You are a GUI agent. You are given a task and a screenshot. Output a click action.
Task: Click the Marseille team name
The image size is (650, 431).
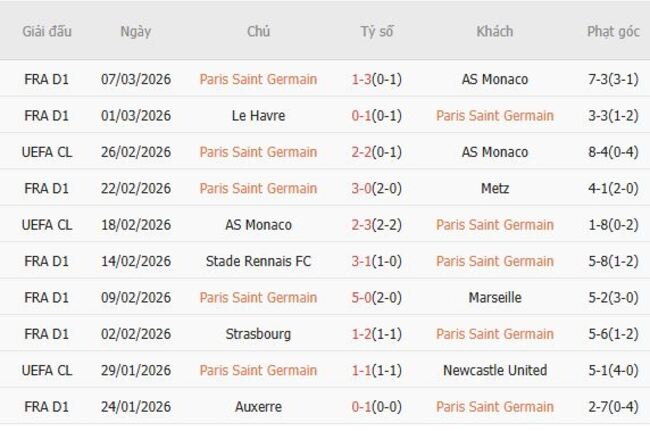[x=495, y=297]
